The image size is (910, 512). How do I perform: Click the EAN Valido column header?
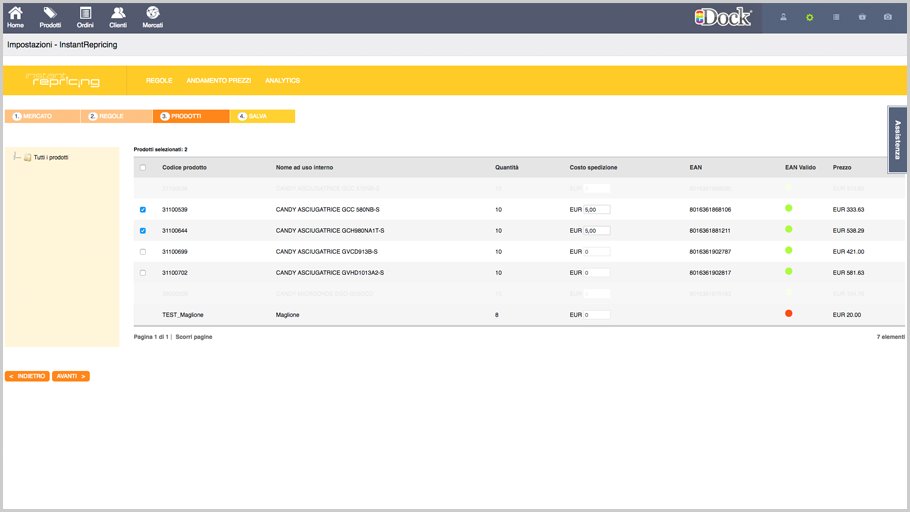tap(800, 168)
